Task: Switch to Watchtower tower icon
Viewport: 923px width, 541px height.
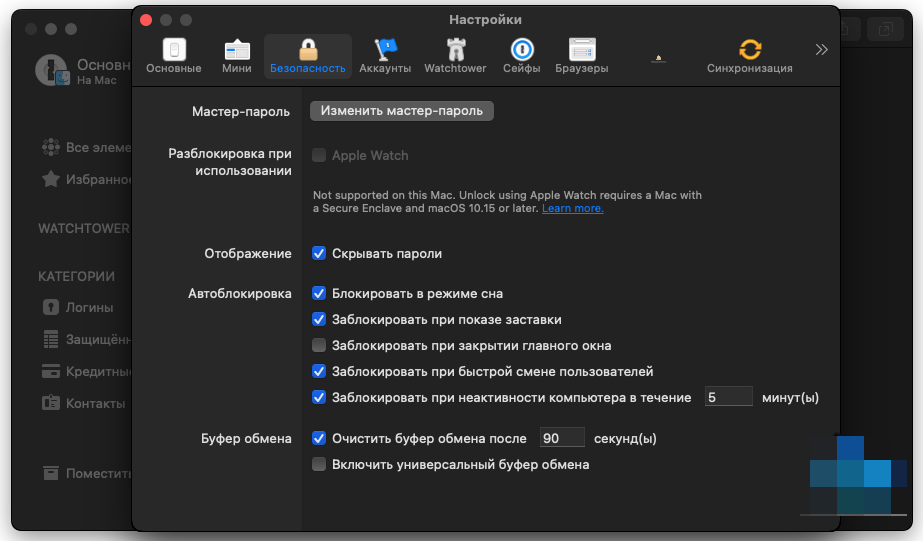Action: [455, 50]
